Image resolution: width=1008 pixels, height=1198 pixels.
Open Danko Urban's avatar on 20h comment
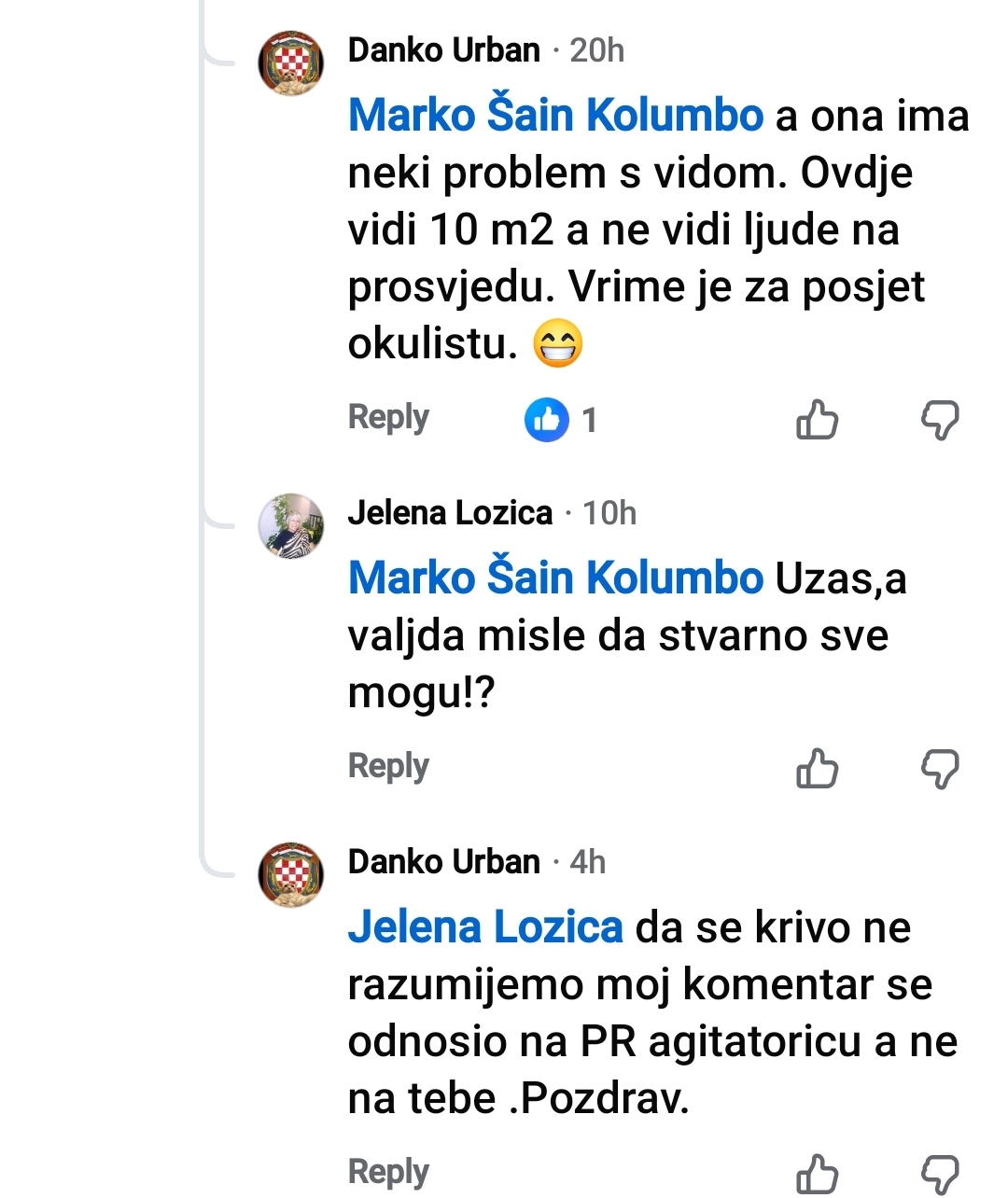click(291, 63)
